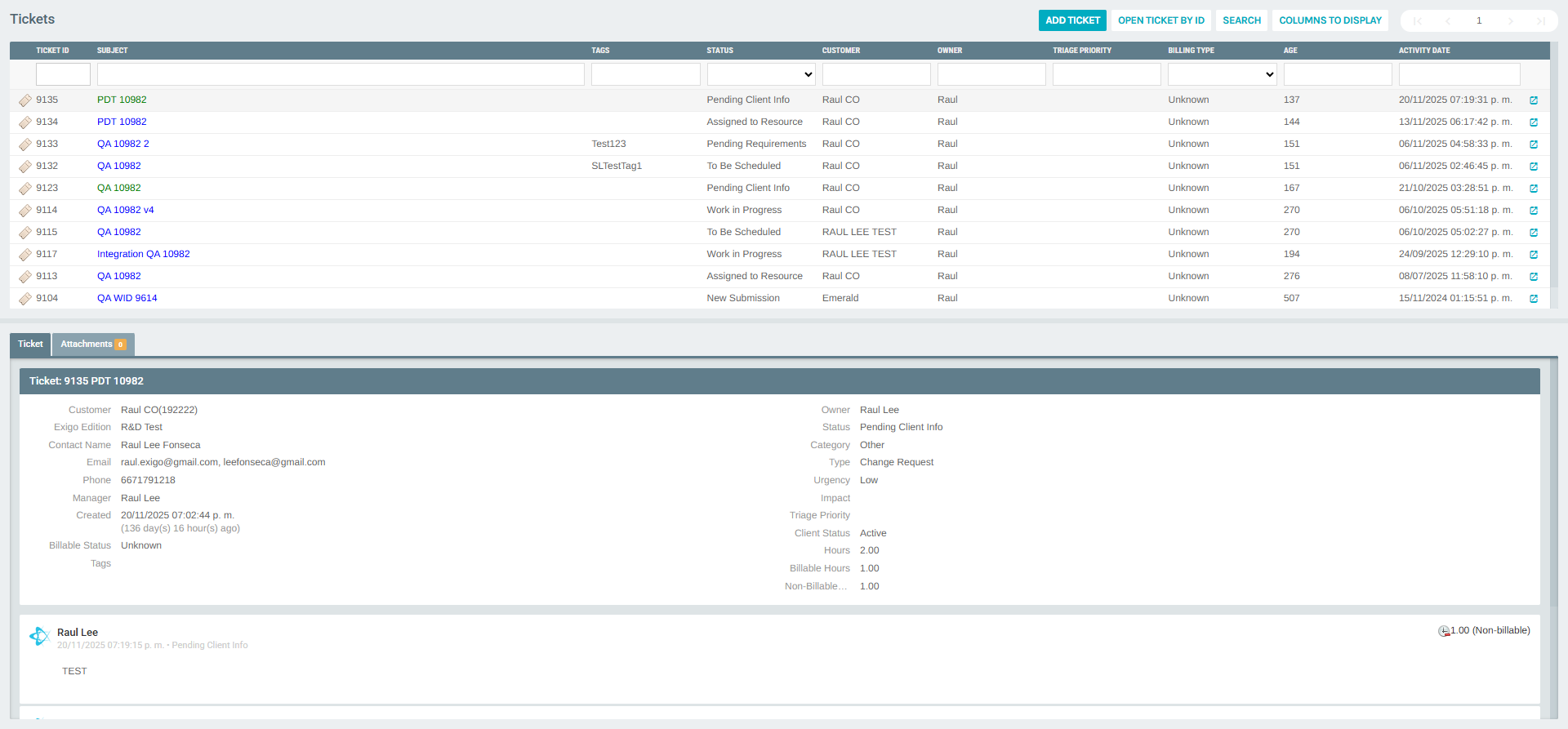Viewport: 1568px width, 729px height.
Task: Click the clock icon beside 1.00 Non-billable
Action: coord(1443,631)
